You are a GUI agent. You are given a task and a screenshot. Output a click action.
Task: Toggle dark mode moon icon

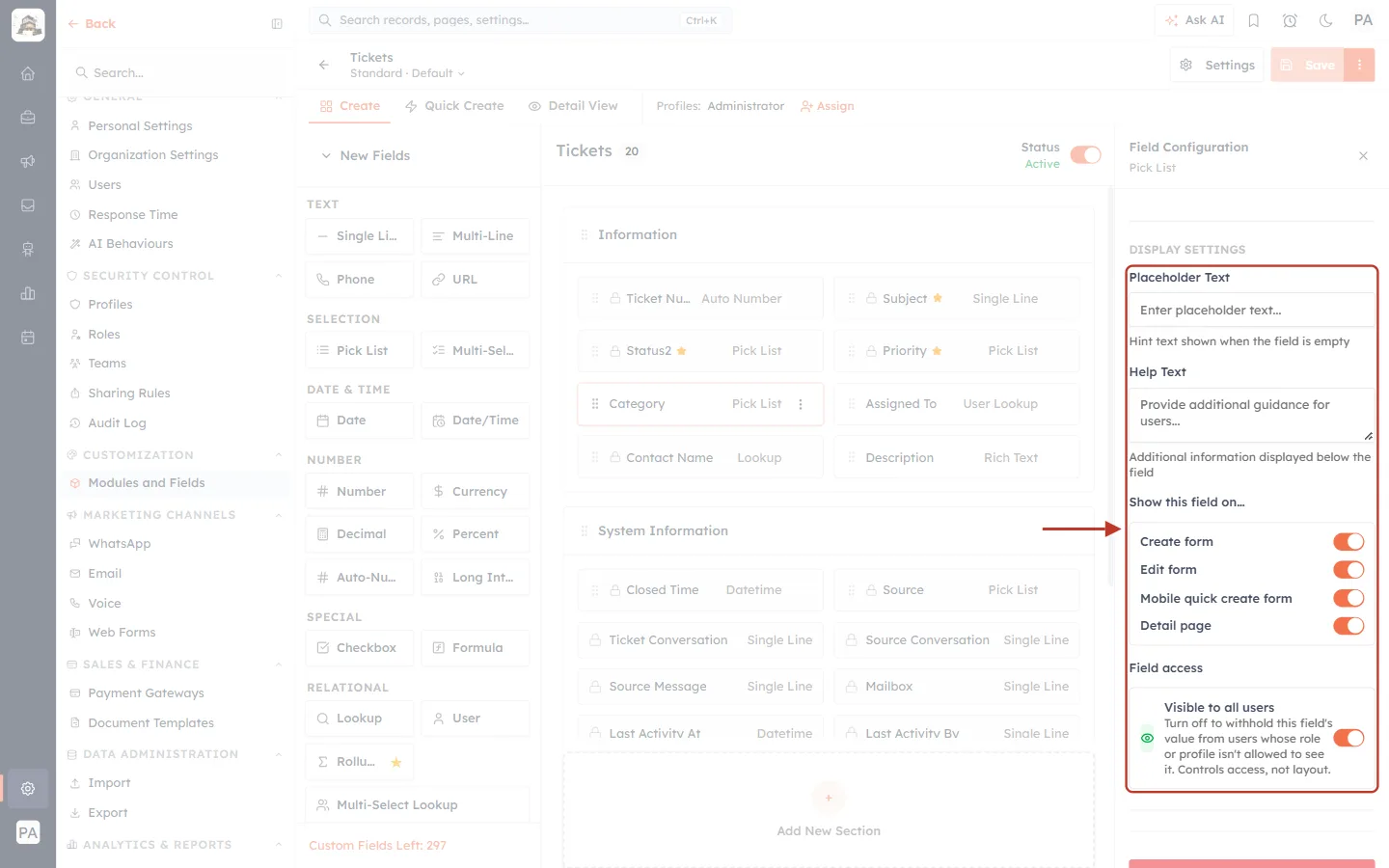click(x=1326, y=20)
